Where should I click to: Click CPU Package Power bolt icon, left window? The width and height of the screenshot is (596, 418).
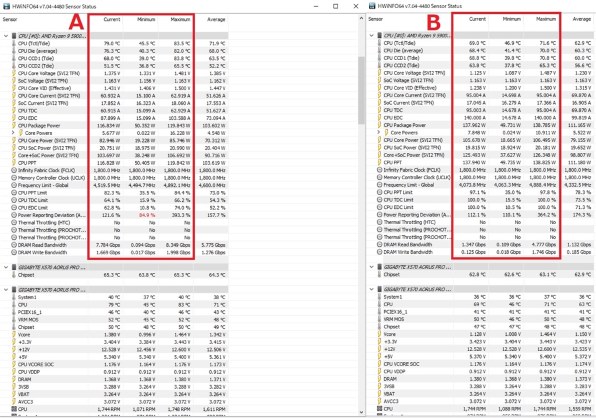coord(14,125)
